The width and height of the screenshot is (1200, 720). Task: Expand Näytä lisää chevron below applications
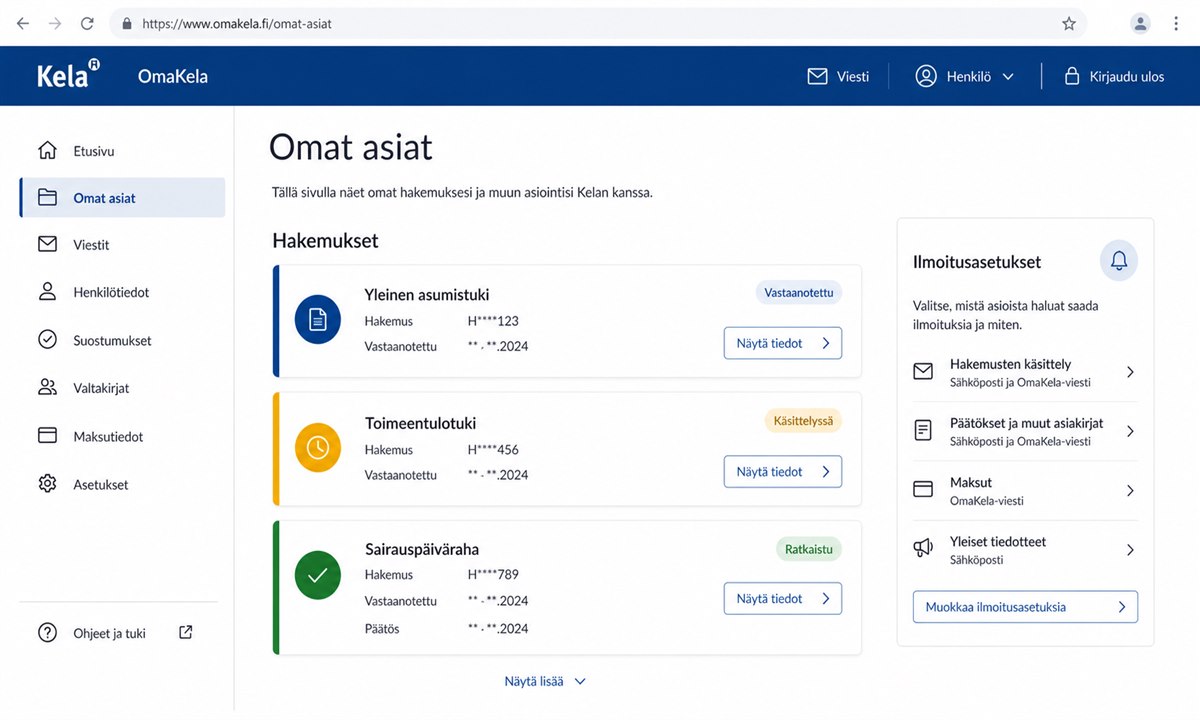580,681
